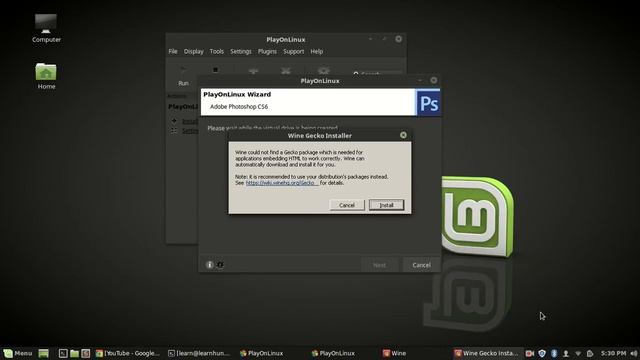Click the bug icon beside the wizard info icon

[220, 264]
